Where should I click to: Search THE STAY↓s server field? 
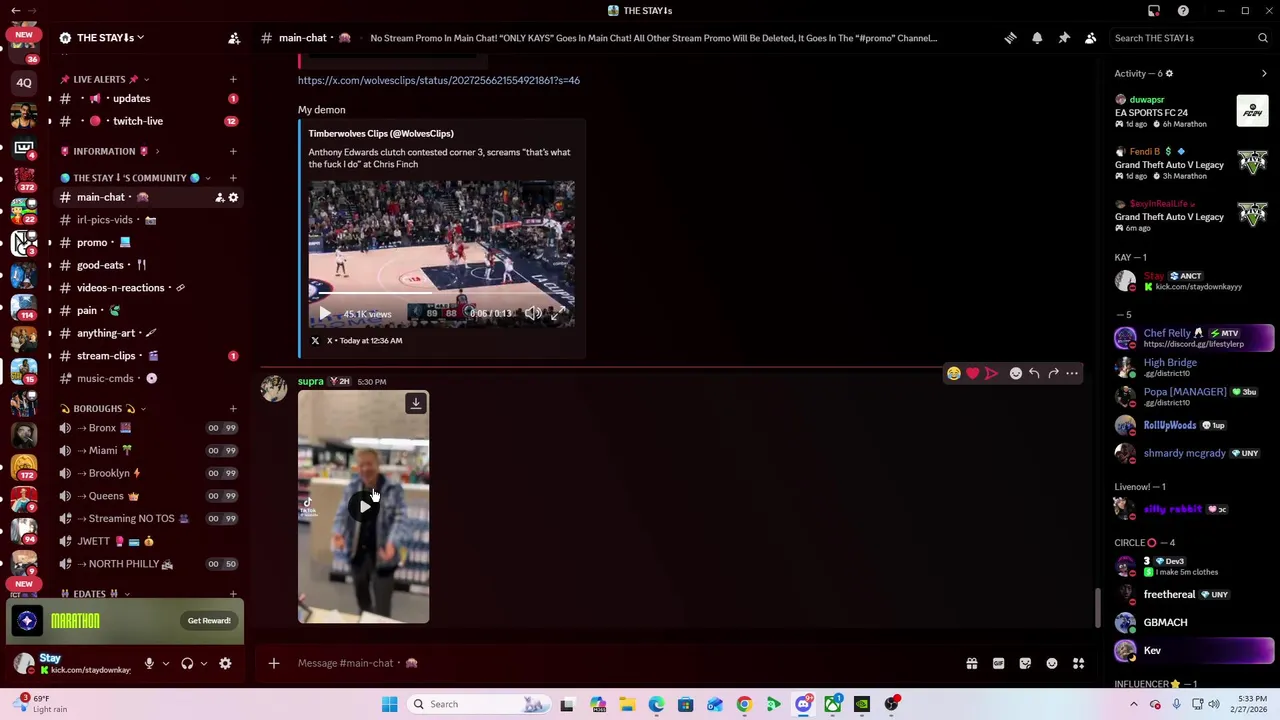point(1191,38)
